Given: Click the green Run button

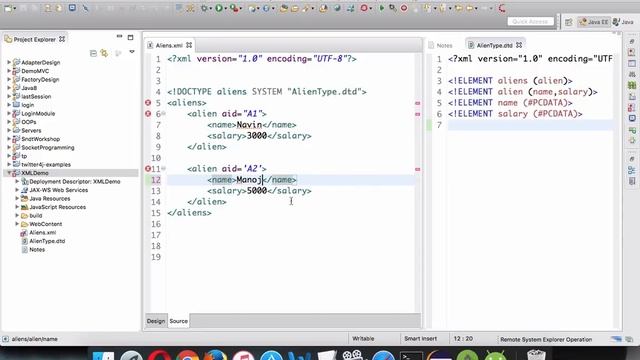Looking at the screenshot, I should click(x=219, y=8).
